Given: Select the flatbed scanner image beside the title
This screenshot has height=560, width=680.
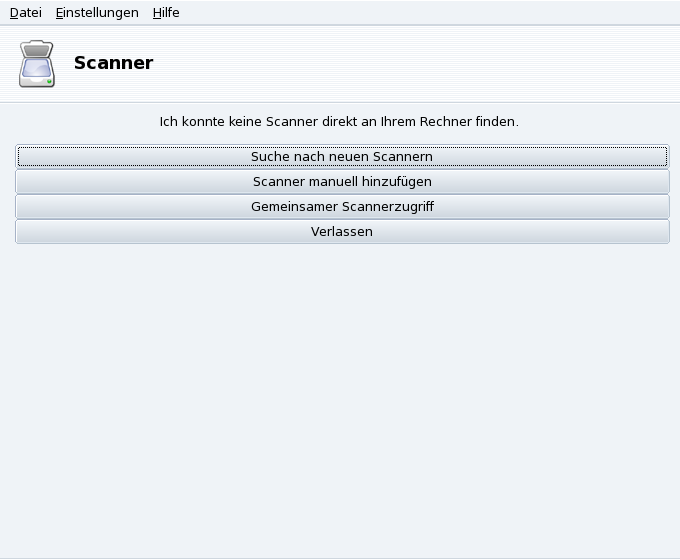Looking at the screenshot, I should 37,63.
